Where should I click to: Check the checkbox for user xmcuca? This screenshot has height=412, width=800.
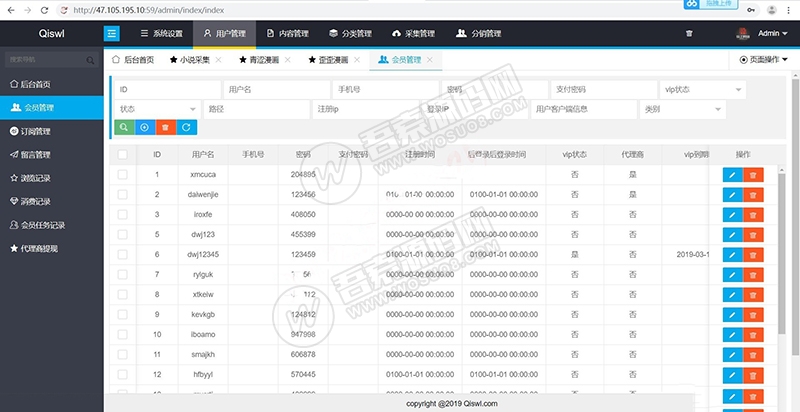[122, 175]
